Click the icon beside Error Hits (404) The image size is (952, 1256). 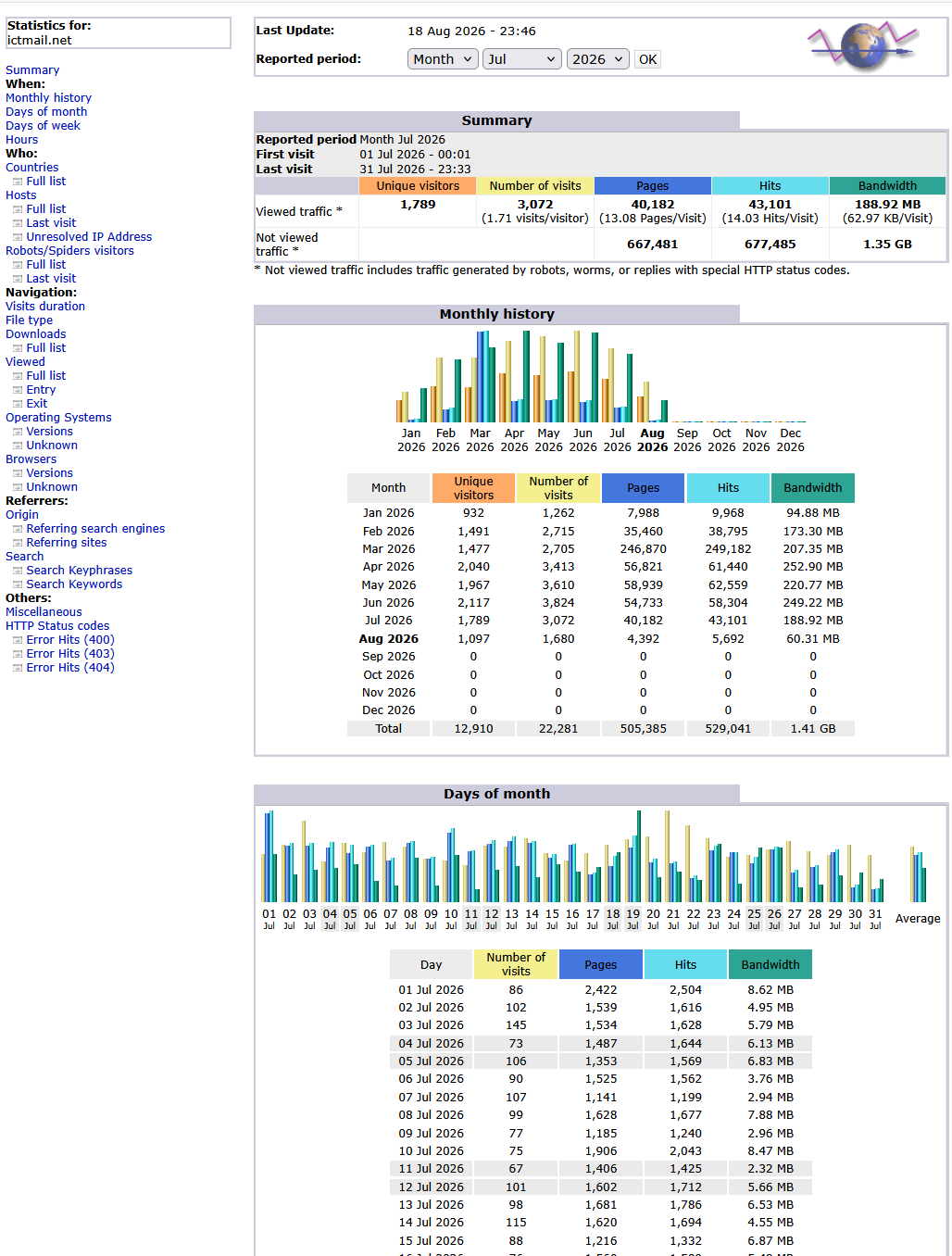[x=18, y=668]
